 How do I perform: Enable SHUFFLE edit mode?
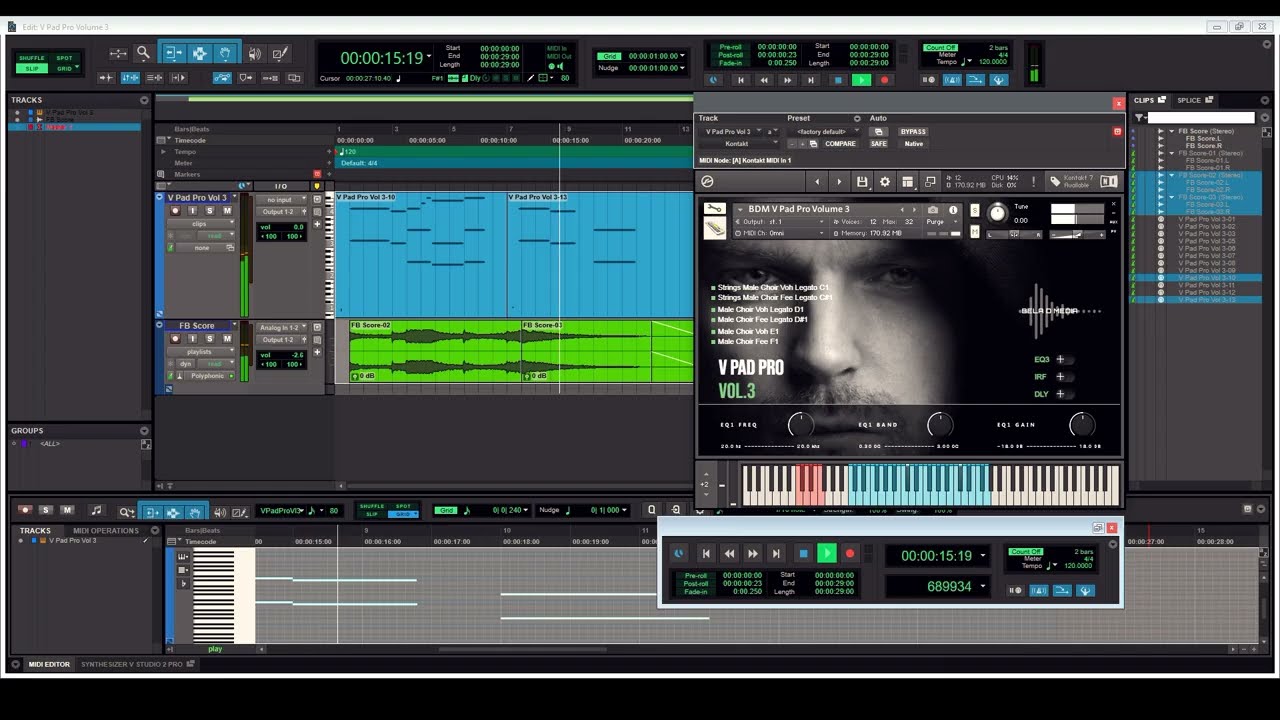click(x=32, y=58)
